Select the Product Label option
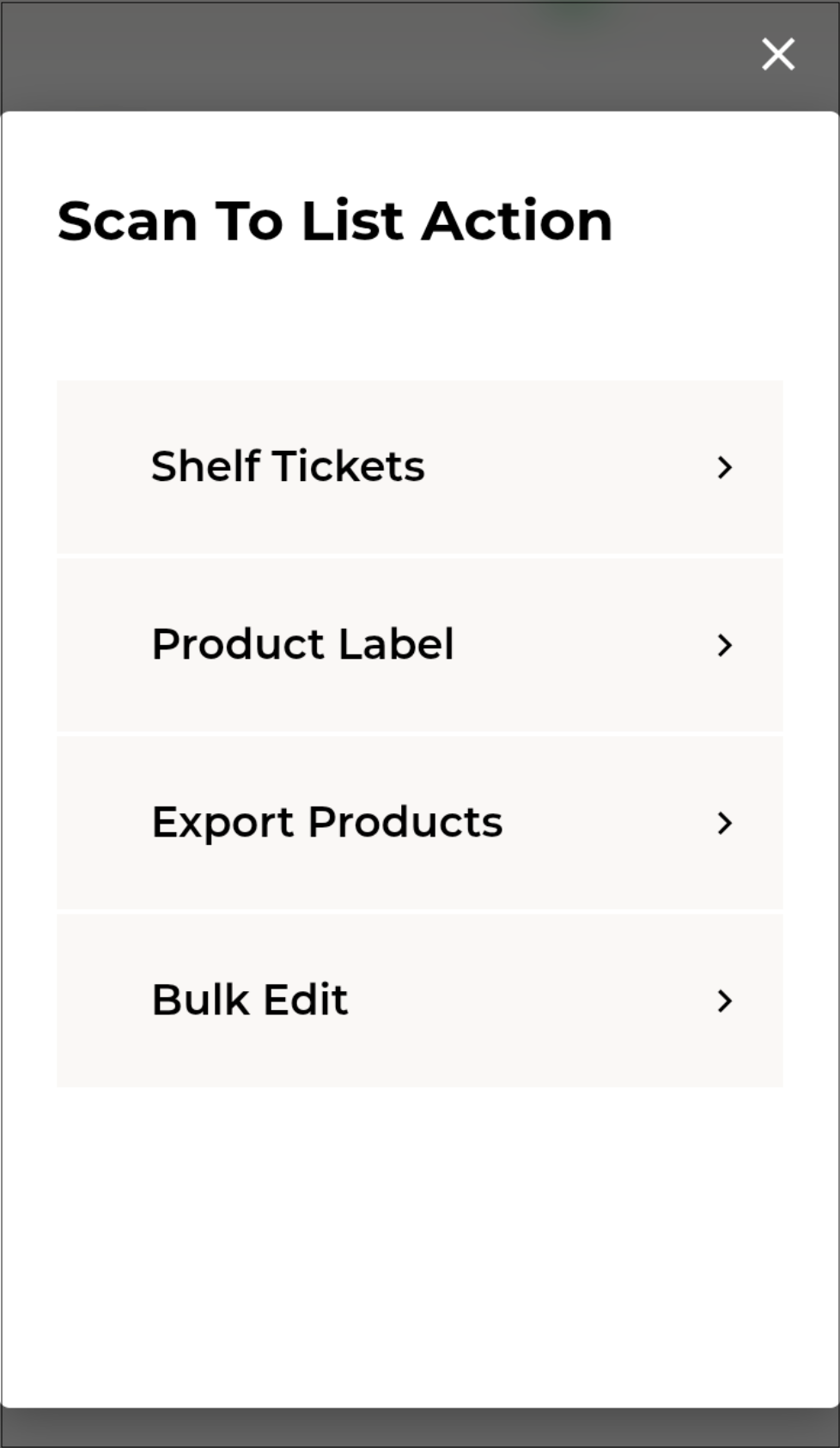840x1448 pixels. click(x=302, y=644)
